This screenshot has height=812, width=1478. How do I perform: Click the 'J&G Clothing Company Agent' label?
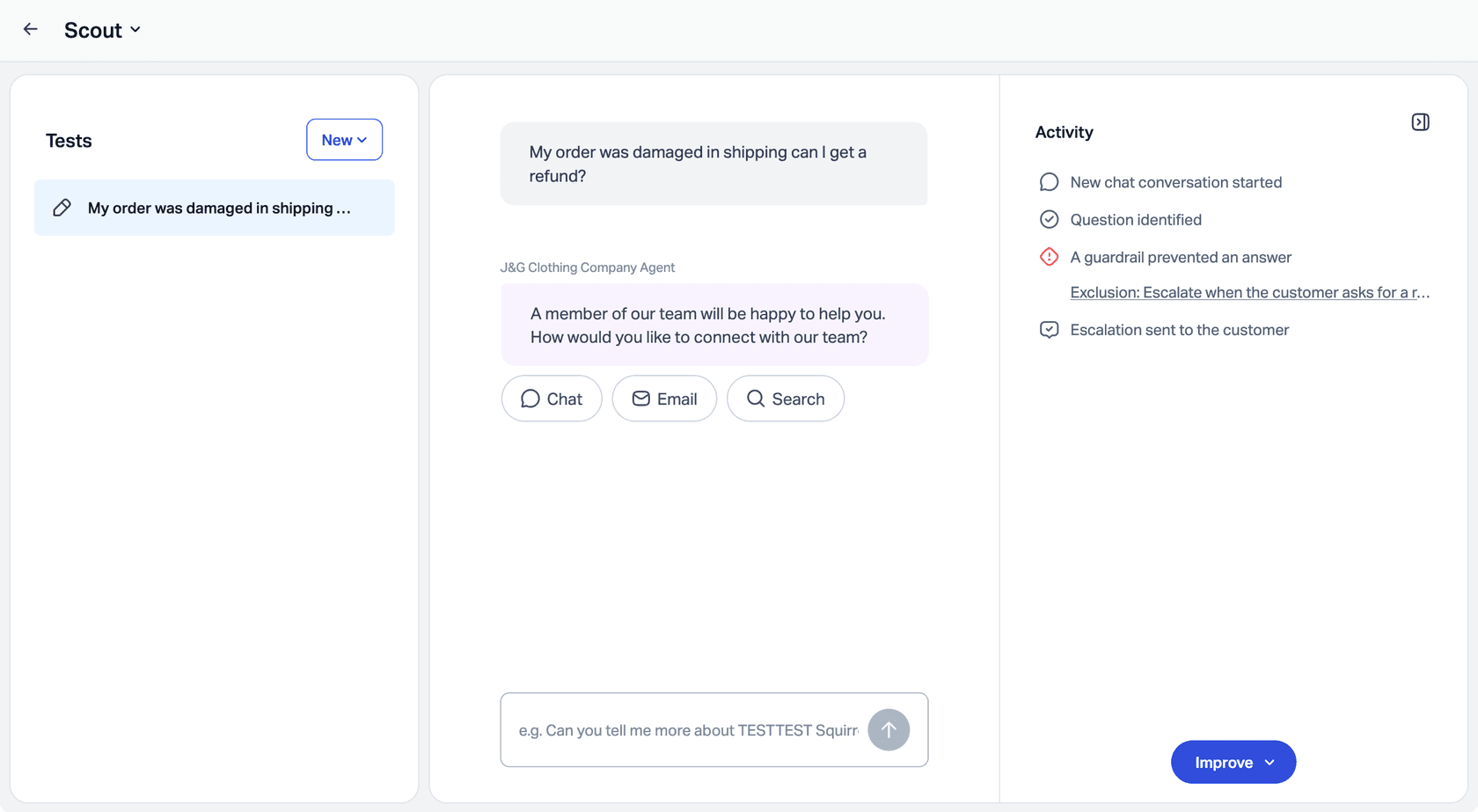point(588,267)
